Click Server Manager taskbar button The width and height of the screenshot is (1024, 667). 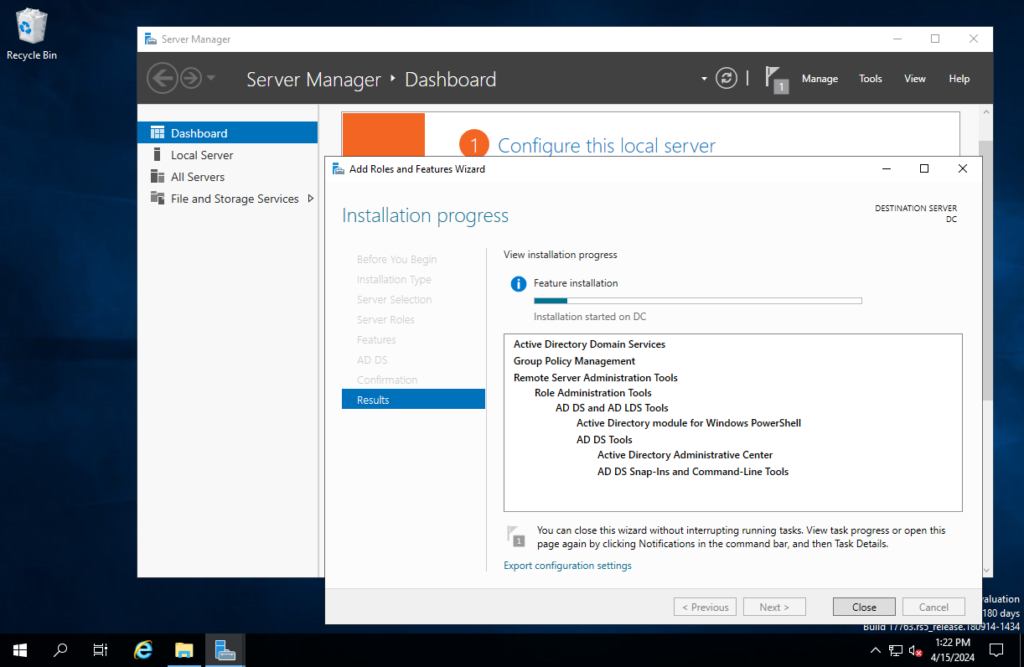tap(225, 650)
